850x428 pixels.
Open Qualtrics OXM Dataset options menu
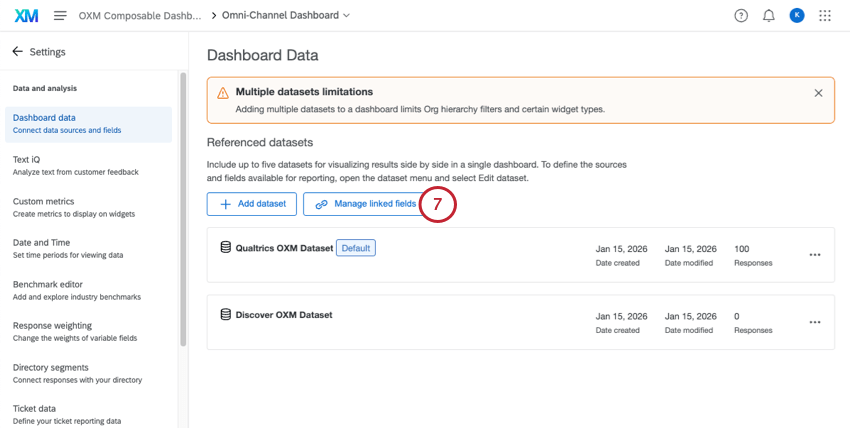(x=814, y=255)
